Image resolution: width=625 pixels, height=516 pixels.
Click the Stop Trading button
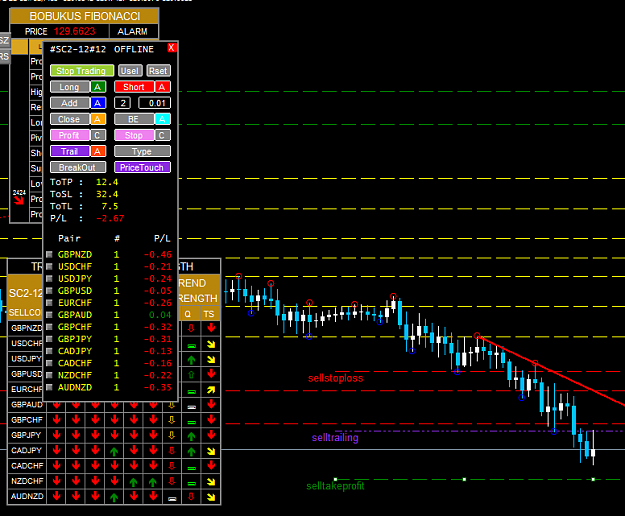pyautogui.click(x=82, y=71)
